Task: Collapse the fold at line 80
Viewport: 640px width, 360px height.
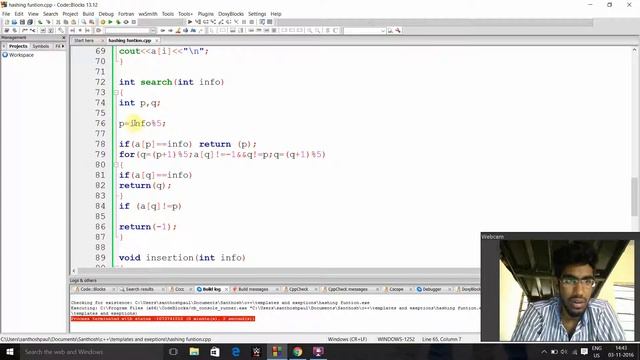Action: coord(116,165)
